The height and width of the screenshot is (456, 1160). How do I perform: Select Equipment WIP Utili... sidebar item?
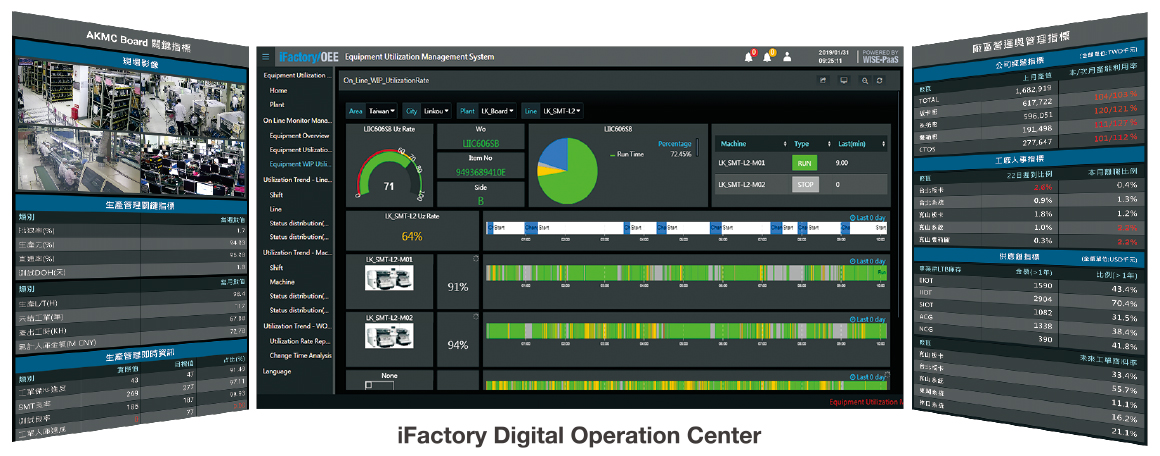point(300,164)
